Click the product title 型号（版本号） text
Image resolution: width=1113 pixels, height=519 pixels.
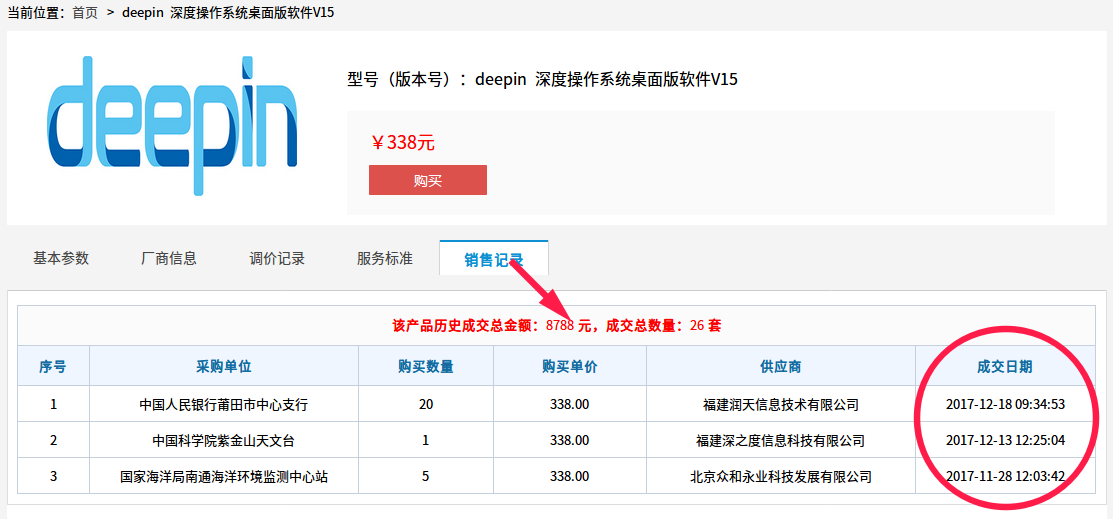pos(542,80)
